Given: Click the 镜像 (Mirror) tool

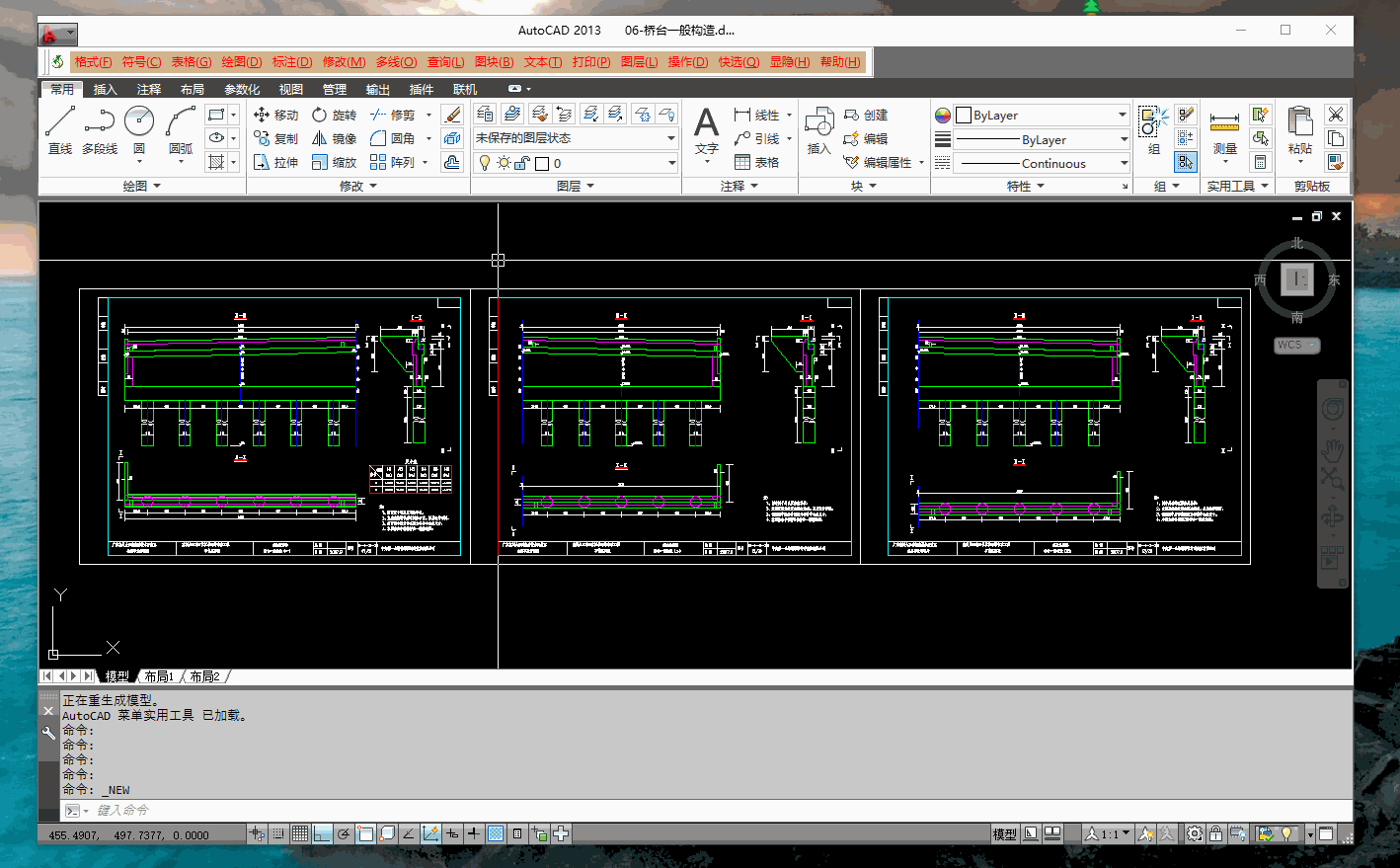Looking at the screenshot, I should point(334,139).
